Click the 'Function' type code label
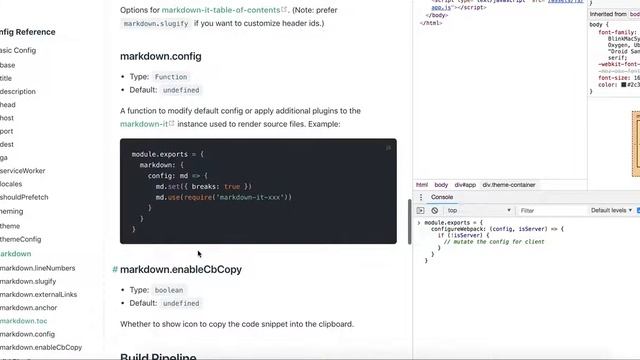 point(171,77)
